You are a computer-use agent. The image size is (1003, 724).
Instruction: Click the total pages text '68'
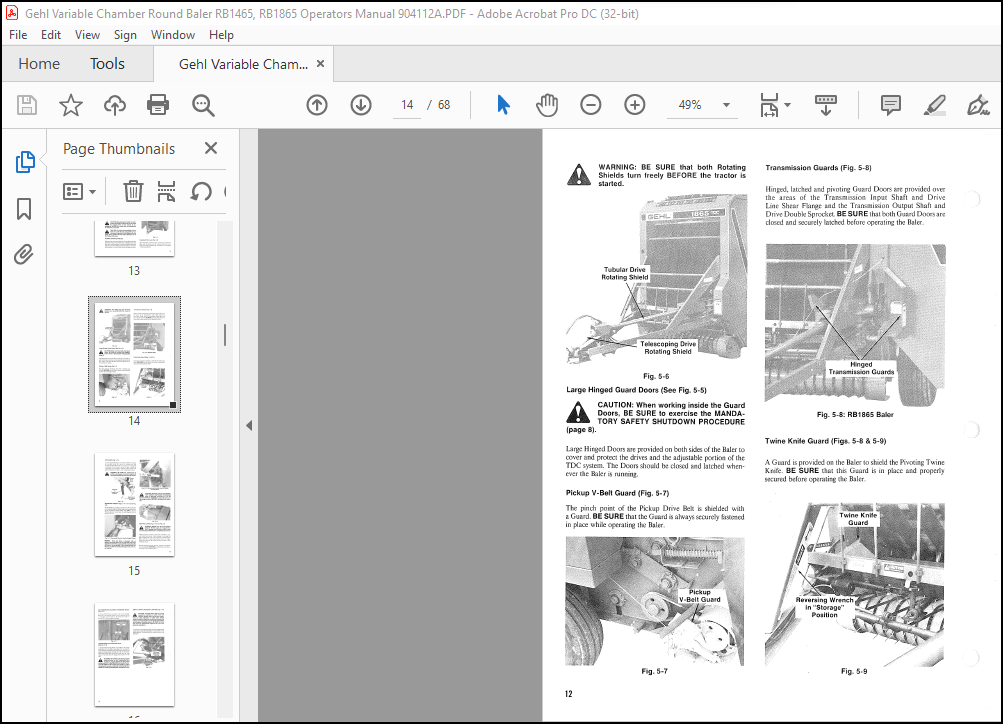[x=444, y=105]
